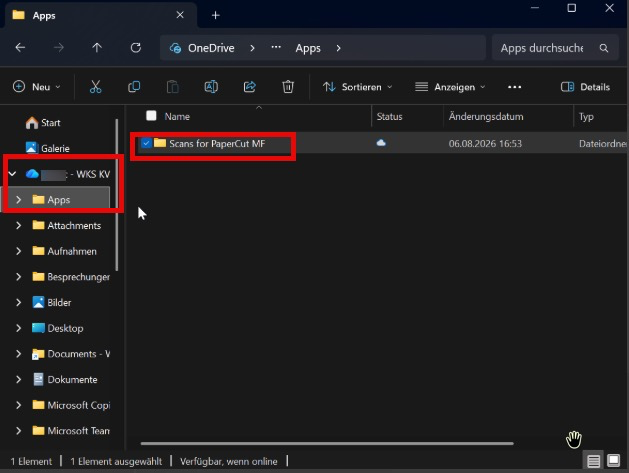Image resolution: width=629 pixels, height=473 pixels.
Task: Click the Rename icon
Action: pyautogui.click(x=211, y=87)
